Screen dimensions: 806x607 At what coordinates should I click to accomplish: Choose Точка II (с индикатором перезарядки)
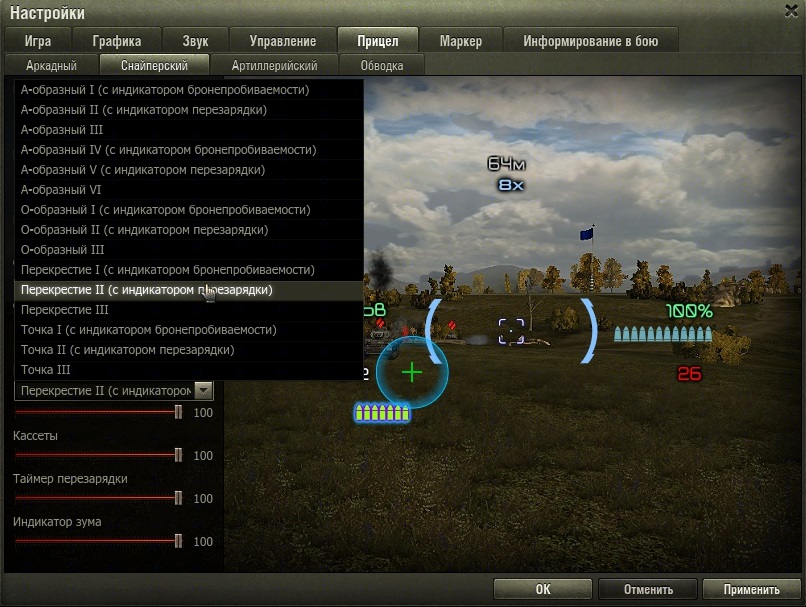[189, 351]
